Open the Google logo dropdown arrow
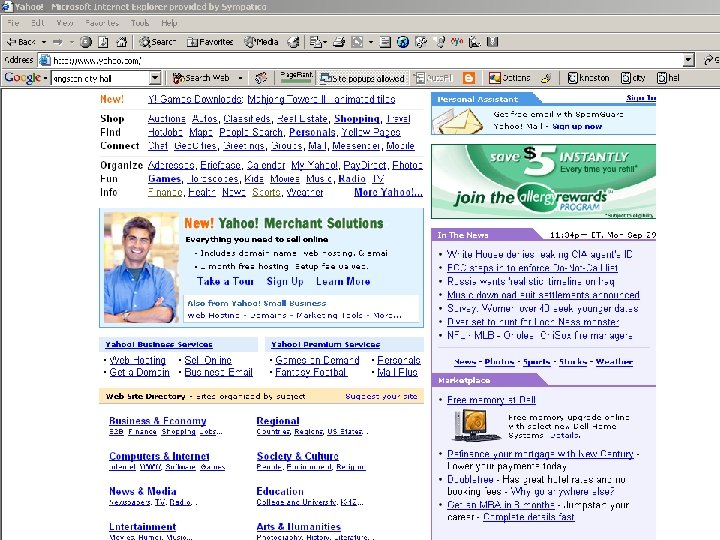 pos(45,78)
